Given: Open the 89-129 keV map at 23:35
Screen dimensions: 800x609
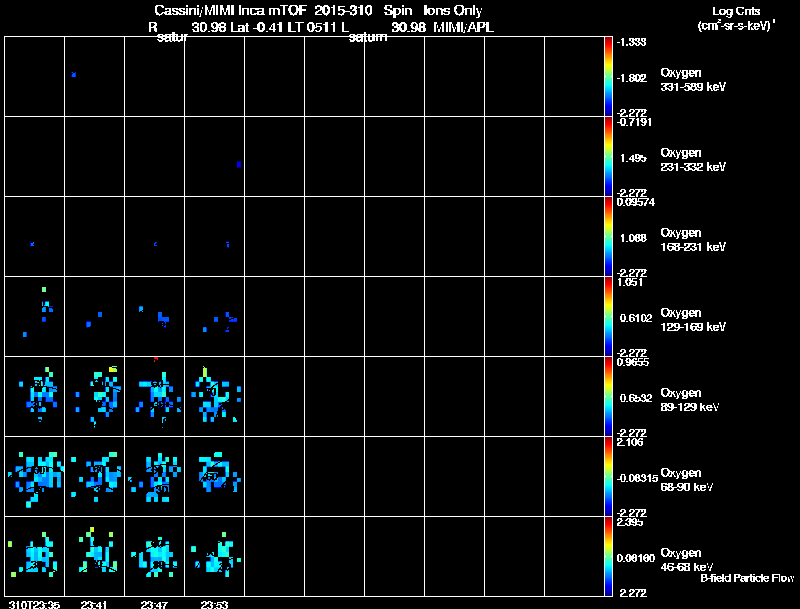Looking at the screenshot, I should 35,396.
